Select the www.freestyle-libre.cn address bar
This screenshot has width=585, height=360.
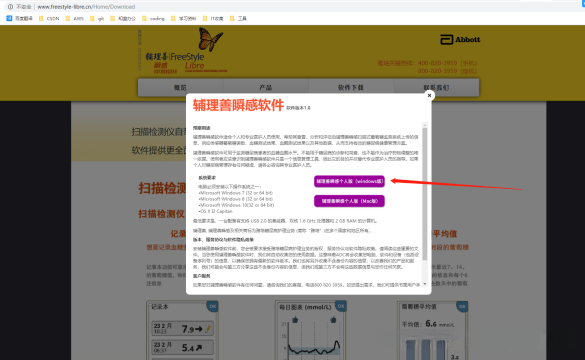86,7
